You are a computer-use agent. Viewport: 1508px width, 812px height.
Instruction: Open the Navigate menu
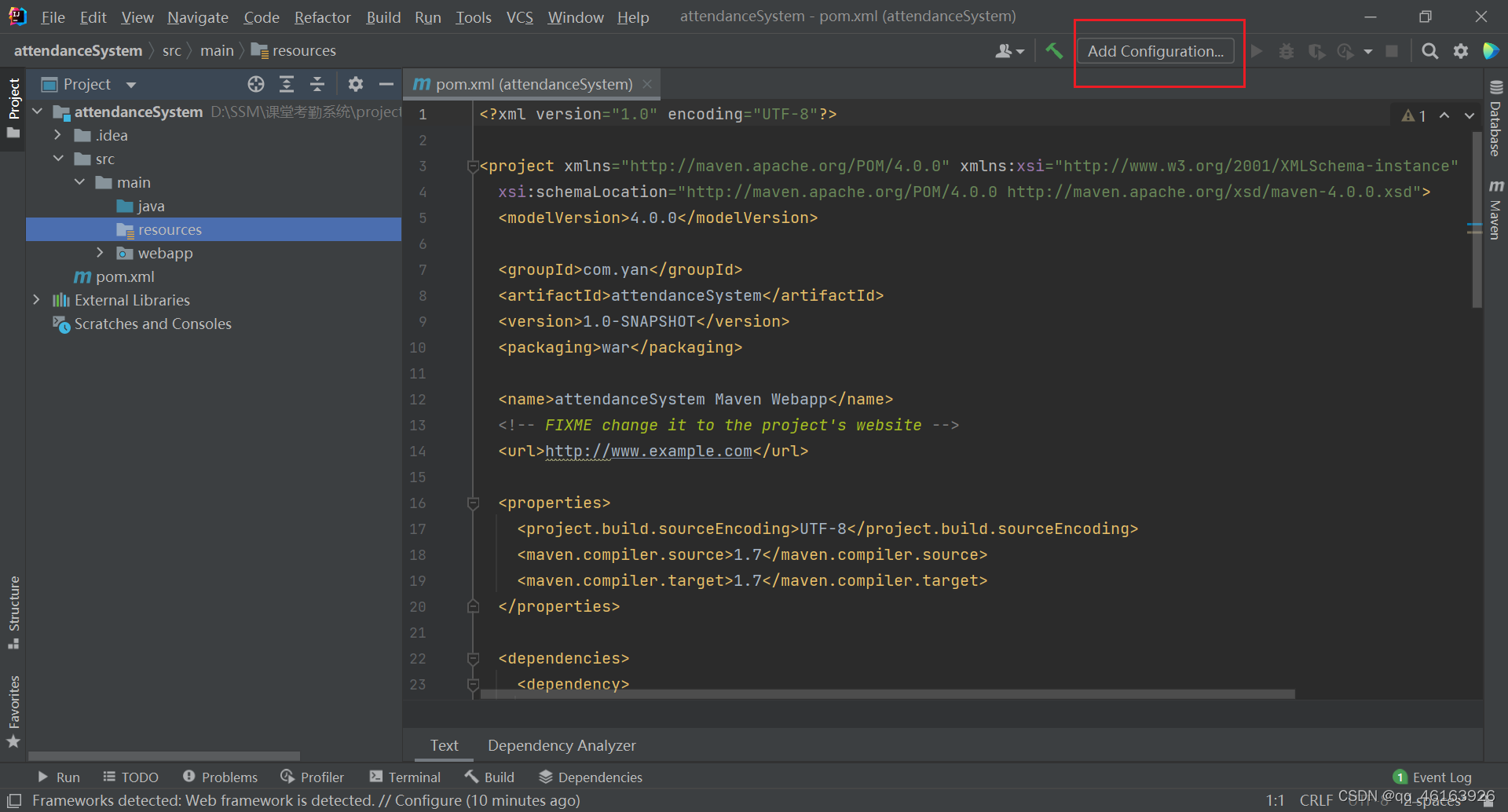tap(198, 16)
